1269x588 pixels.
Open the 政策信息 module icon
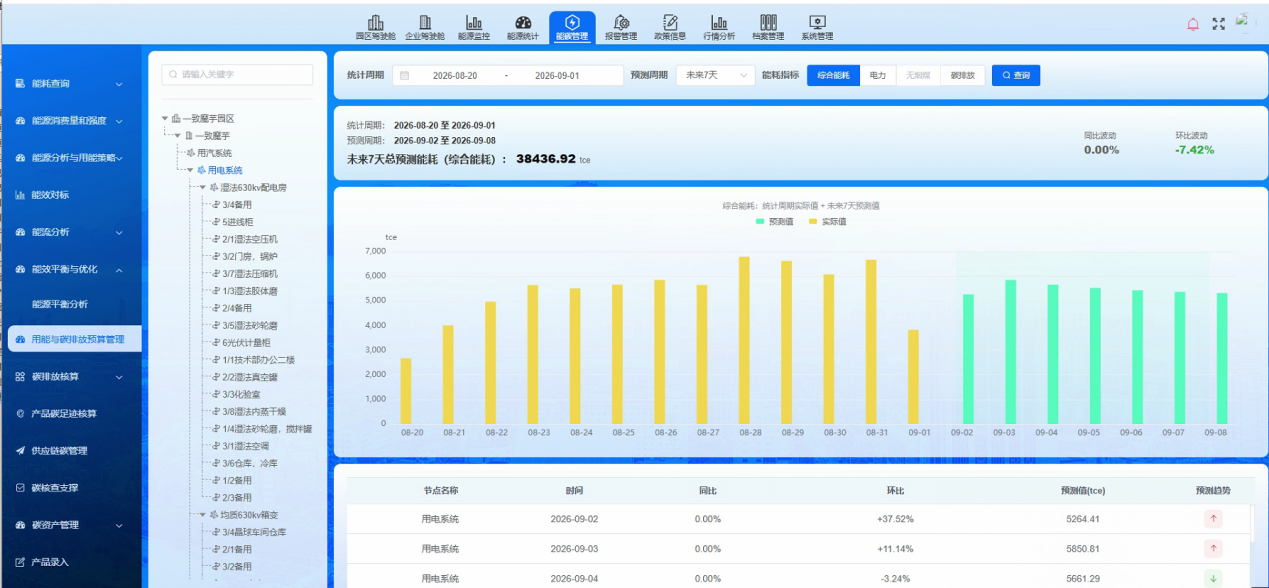click(670, 23)
